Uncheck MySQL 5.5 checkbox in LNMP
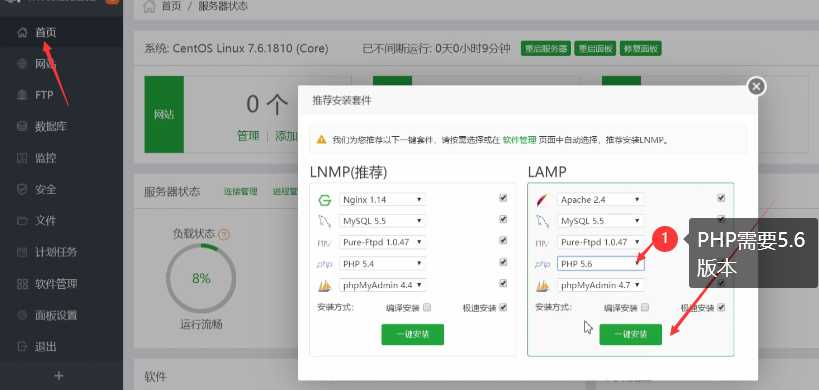819x390 pixels. tap(503, 219)
